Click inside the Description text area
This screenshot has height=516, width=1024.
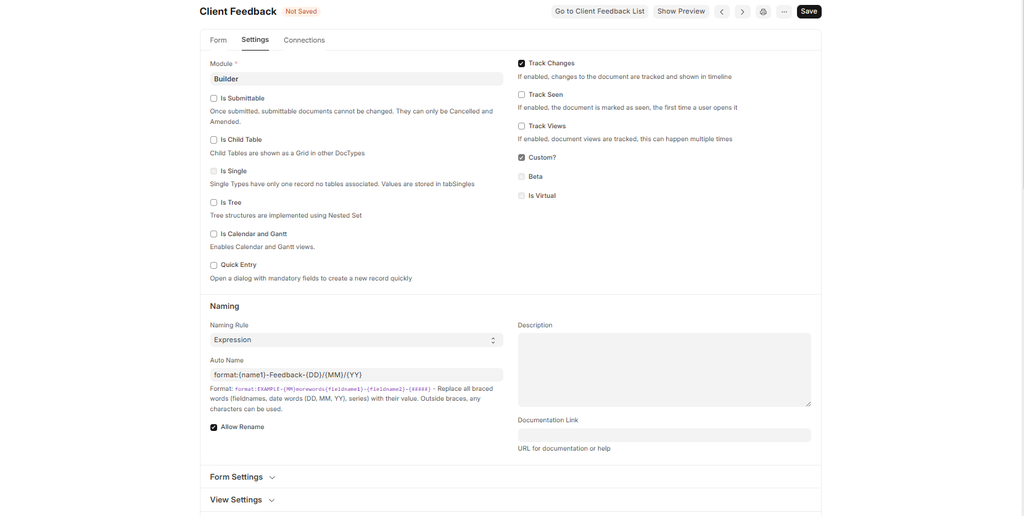[664, 370]
